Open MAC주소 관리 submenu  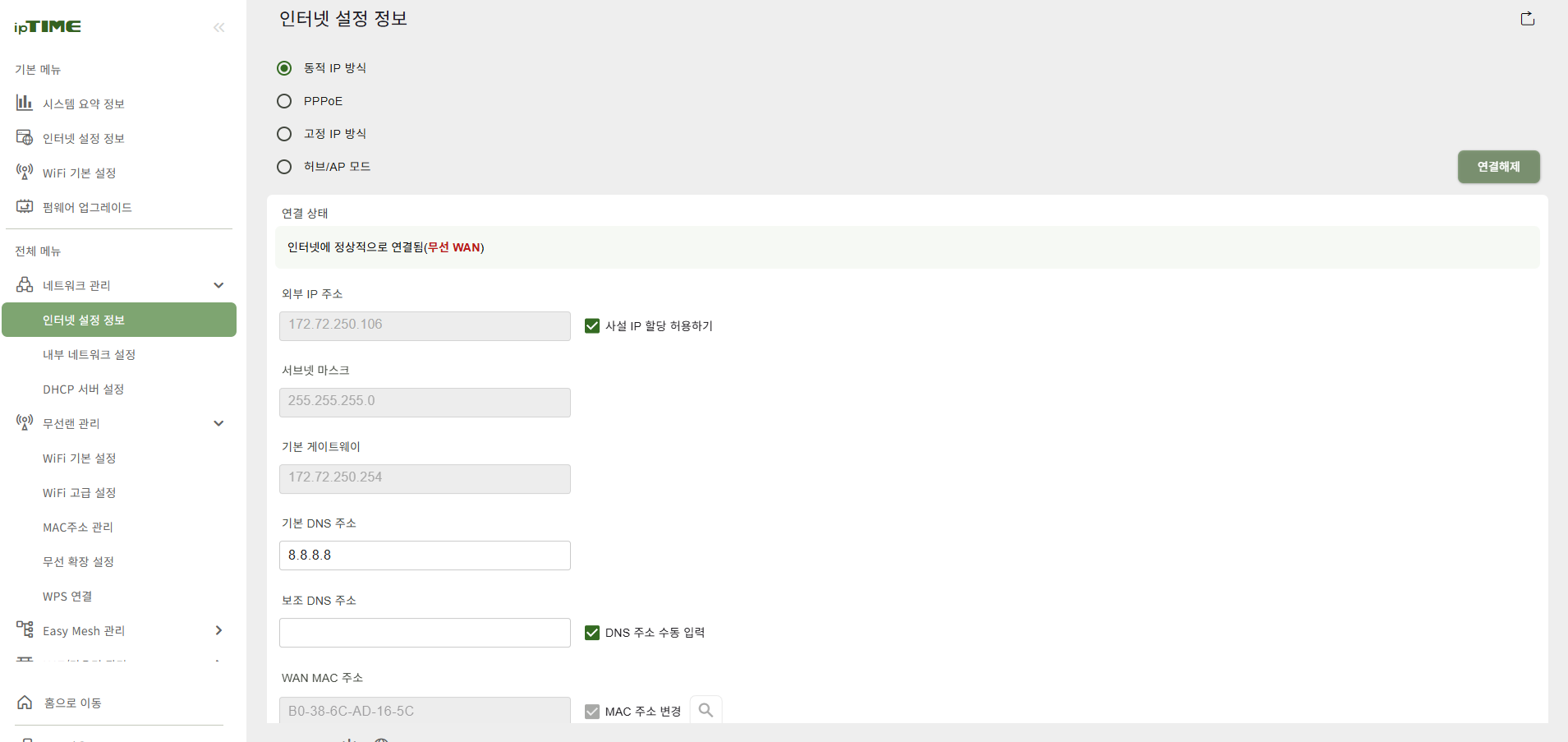click(x=77, y=527)
